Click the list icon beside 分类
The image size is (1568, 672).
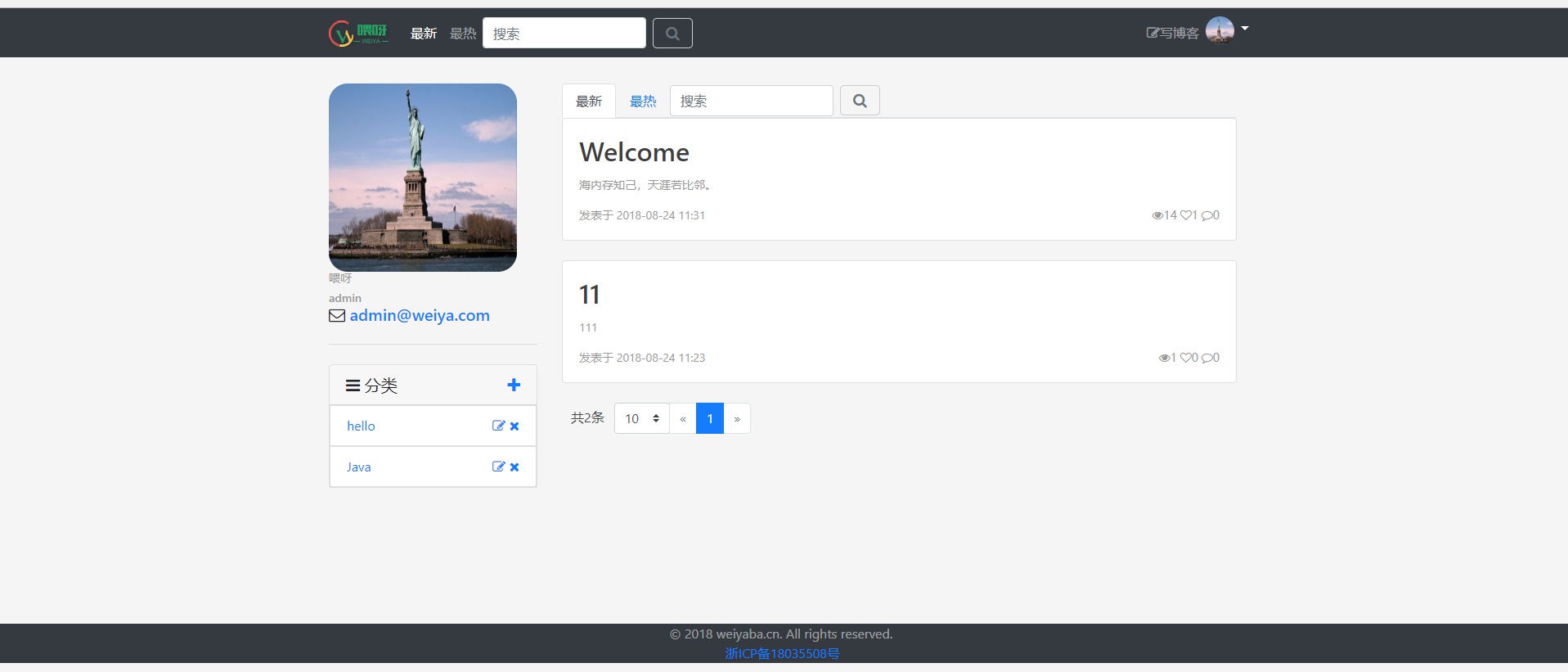[x=353, y=386]
